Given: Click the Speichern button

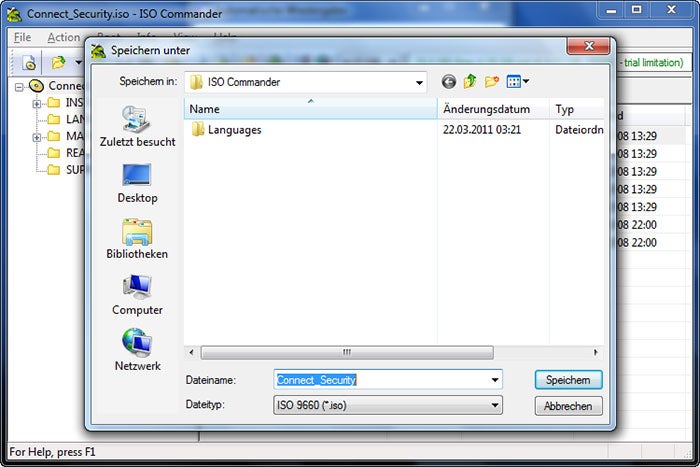Looking at the screenshot, I should click(568, 380).
